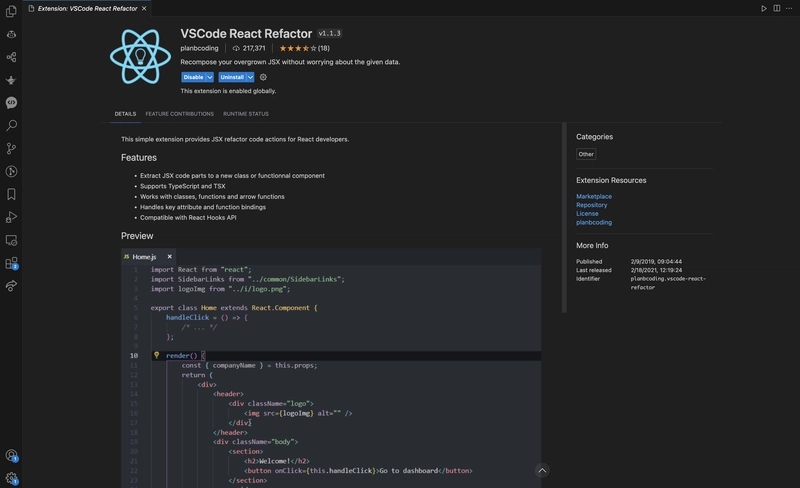Split the editor with the layout icon
The width and height of the screenshot is (800, 488).
point(777,8)
